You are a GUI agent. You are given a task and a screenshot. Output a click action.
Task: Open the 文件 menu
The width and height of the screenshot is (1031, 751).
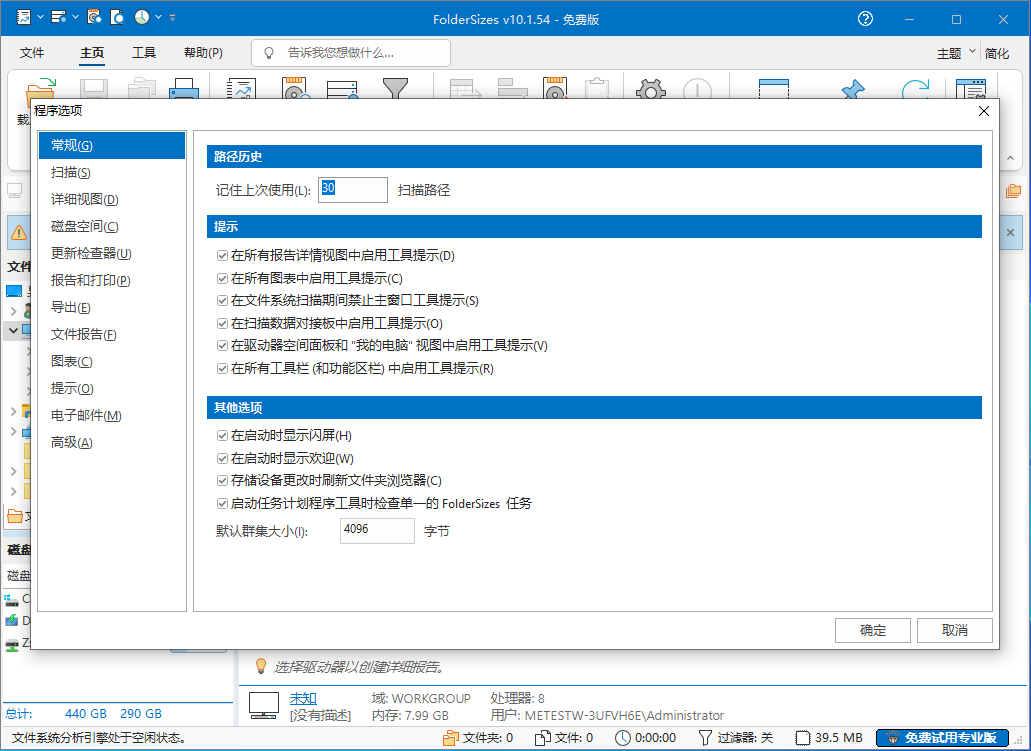pyautogui.click(x=32, y=53)
